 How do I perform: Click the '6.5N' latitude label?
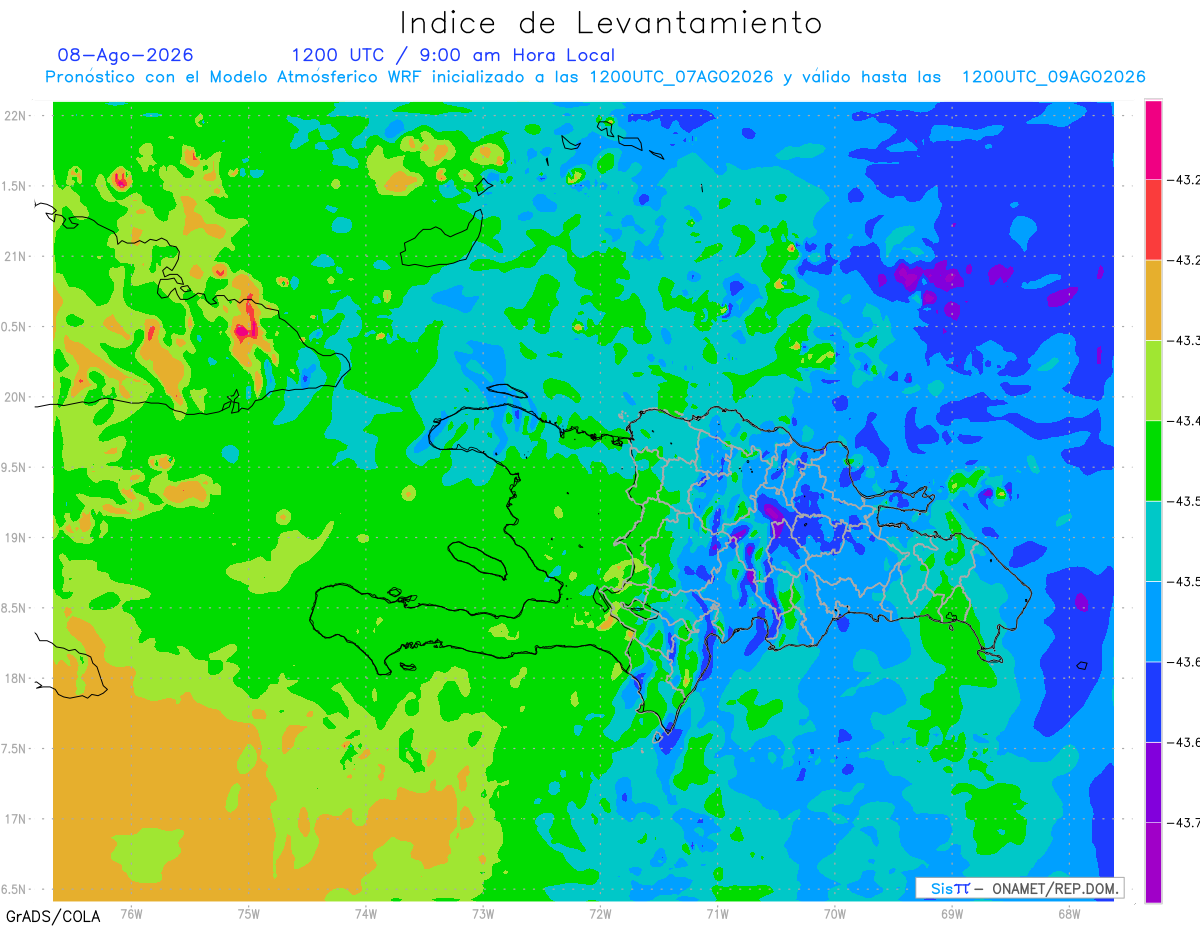[x=16, y=889]
